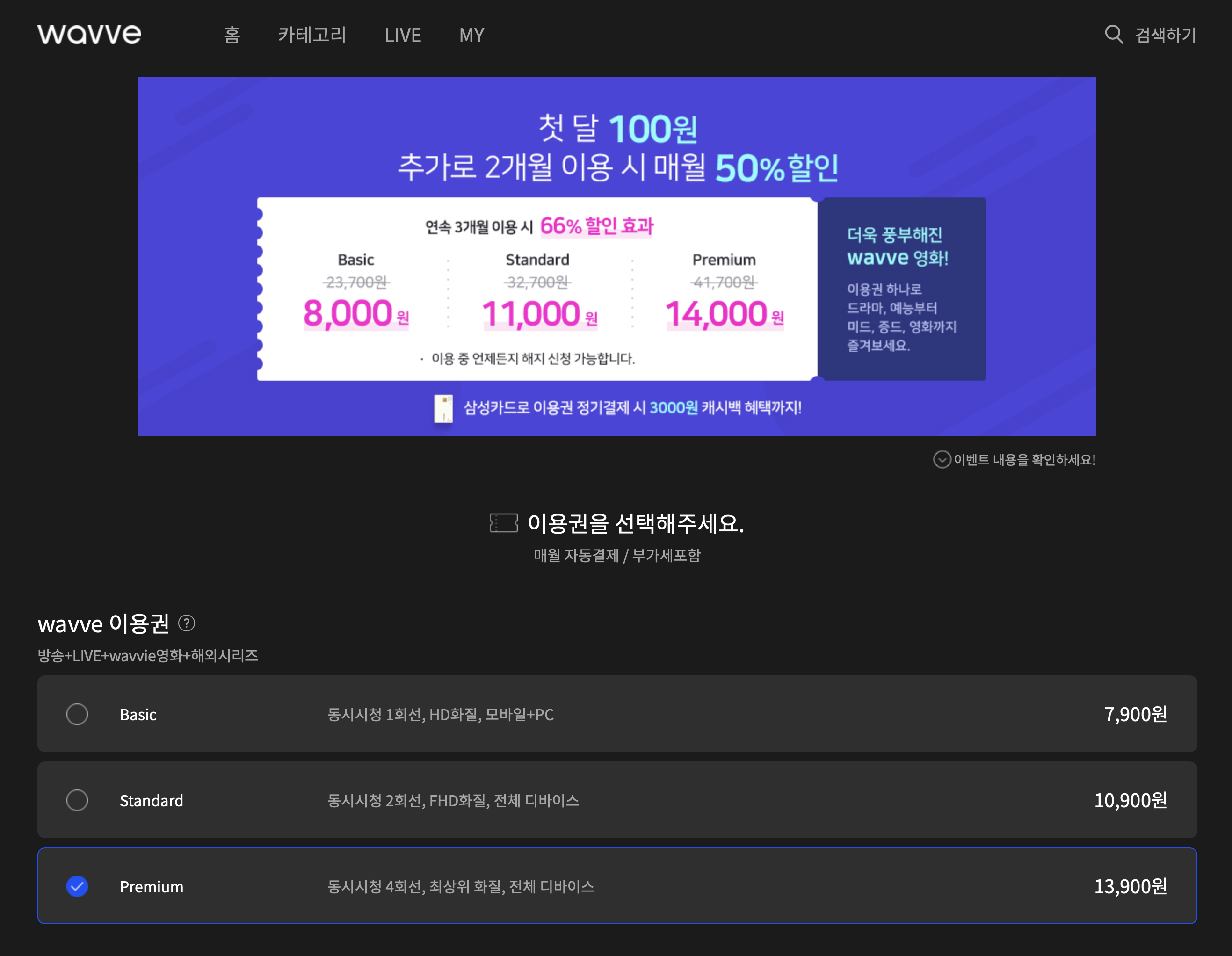The width and height of the screenshot is (1232, 956).
Task: Click 이벤트 내용을 확인하세요 link
Action: [1024, 460]
